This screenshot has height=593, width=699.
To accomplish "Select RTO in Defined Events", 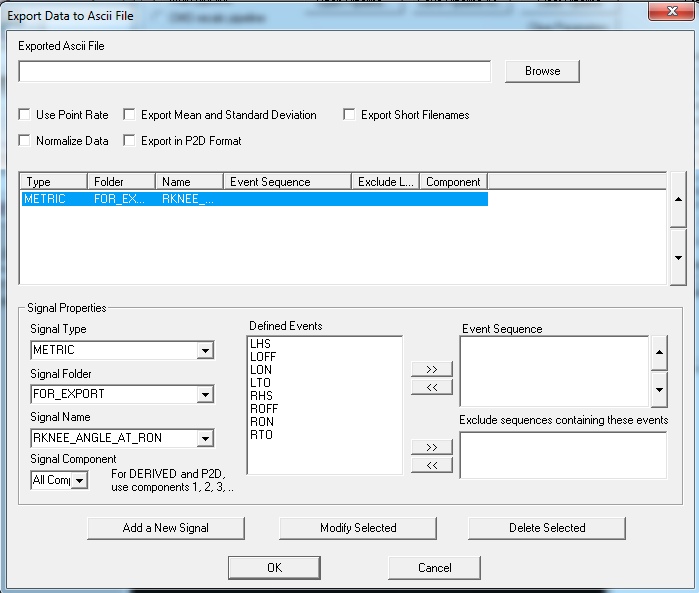I will 261,434.
